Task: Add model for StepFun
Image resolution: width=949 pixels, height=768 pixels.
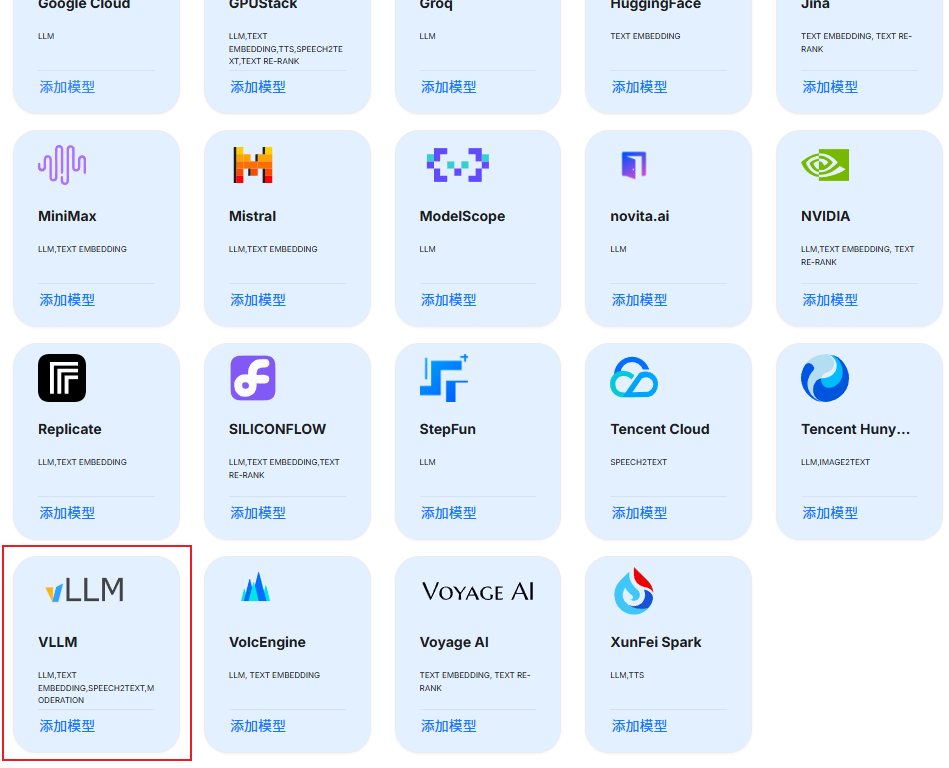Action: (448, 513)
